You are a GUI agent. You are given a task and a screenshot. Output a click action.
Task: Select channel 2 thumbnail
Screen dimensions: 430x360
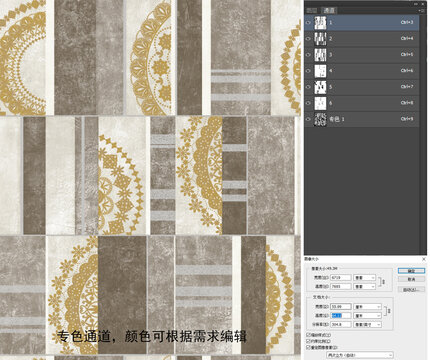coord(320,39)
